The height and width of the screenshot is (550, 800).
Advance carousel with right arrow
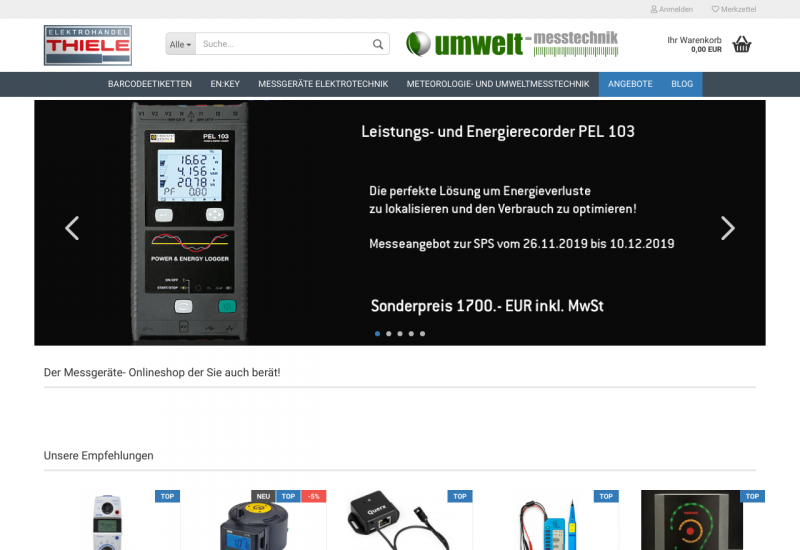click(727, 228)
